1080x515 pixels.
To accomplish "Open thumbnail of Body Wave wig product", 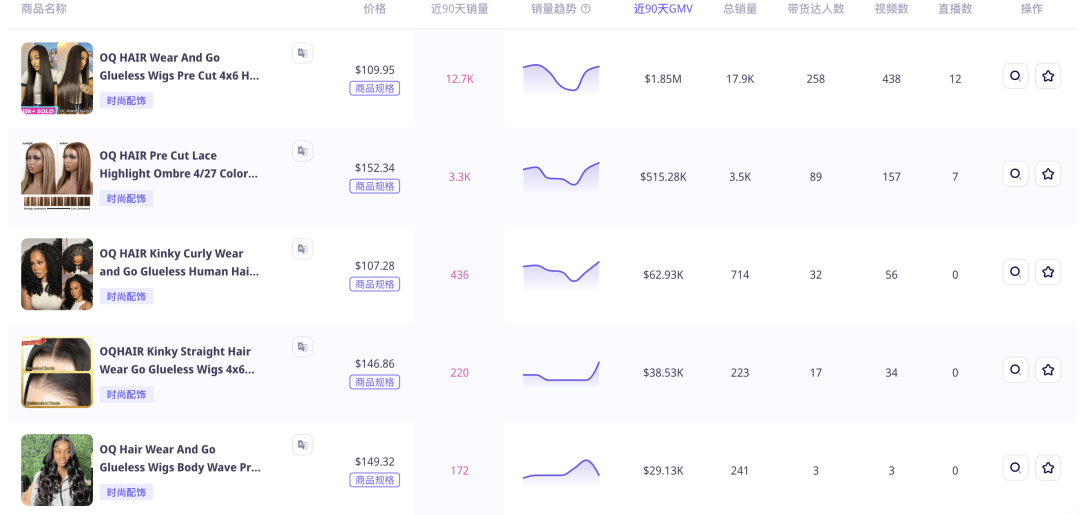I will point(57,470).
